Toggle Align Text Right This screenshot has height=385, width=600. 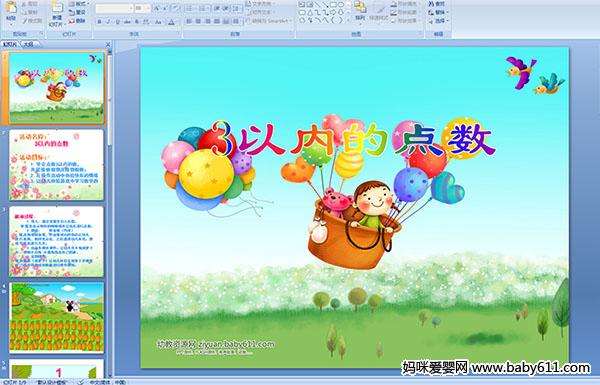pos(207,21)
